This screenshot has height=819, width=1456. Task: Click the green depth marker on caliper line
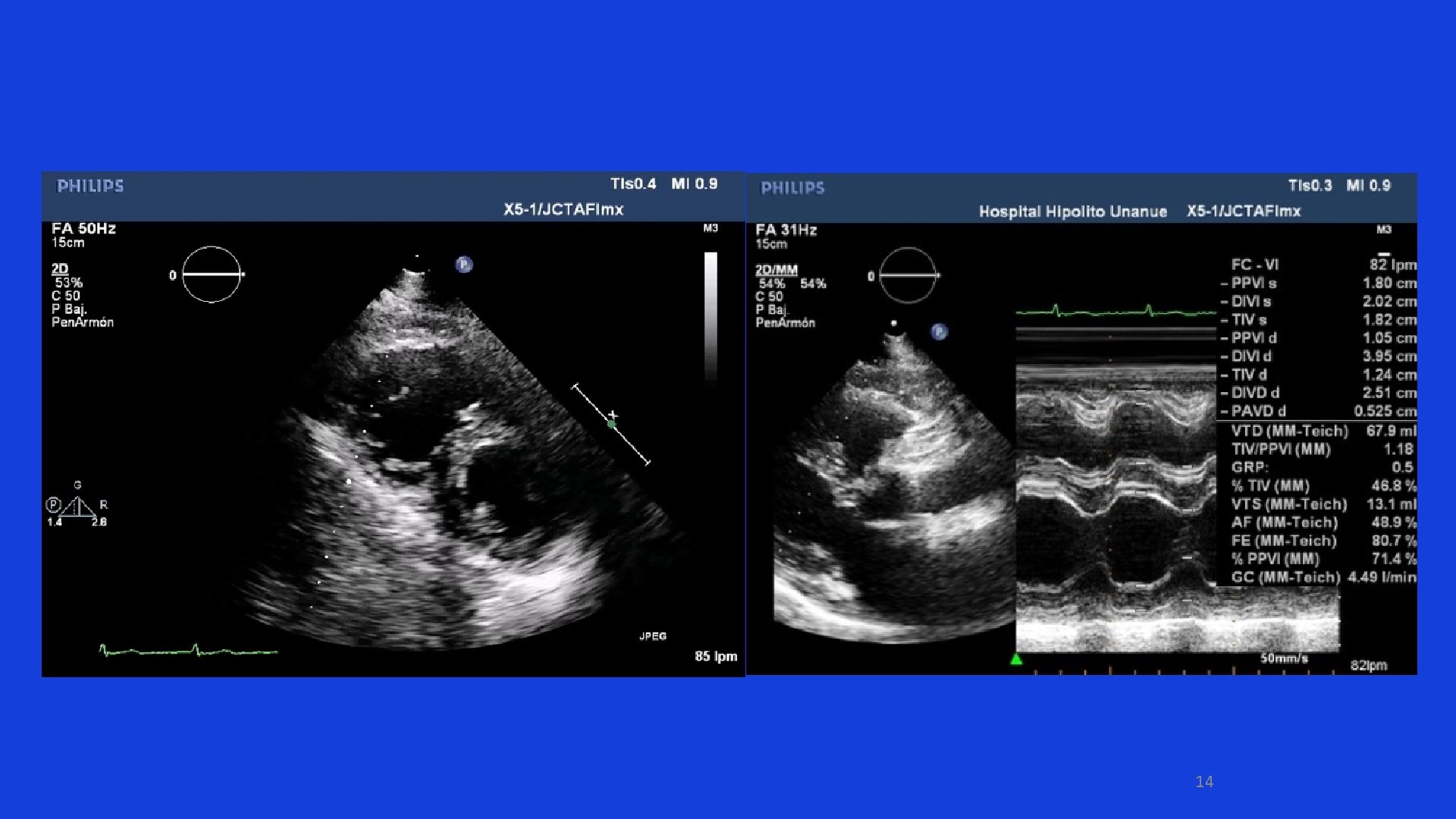pos(611,425)
